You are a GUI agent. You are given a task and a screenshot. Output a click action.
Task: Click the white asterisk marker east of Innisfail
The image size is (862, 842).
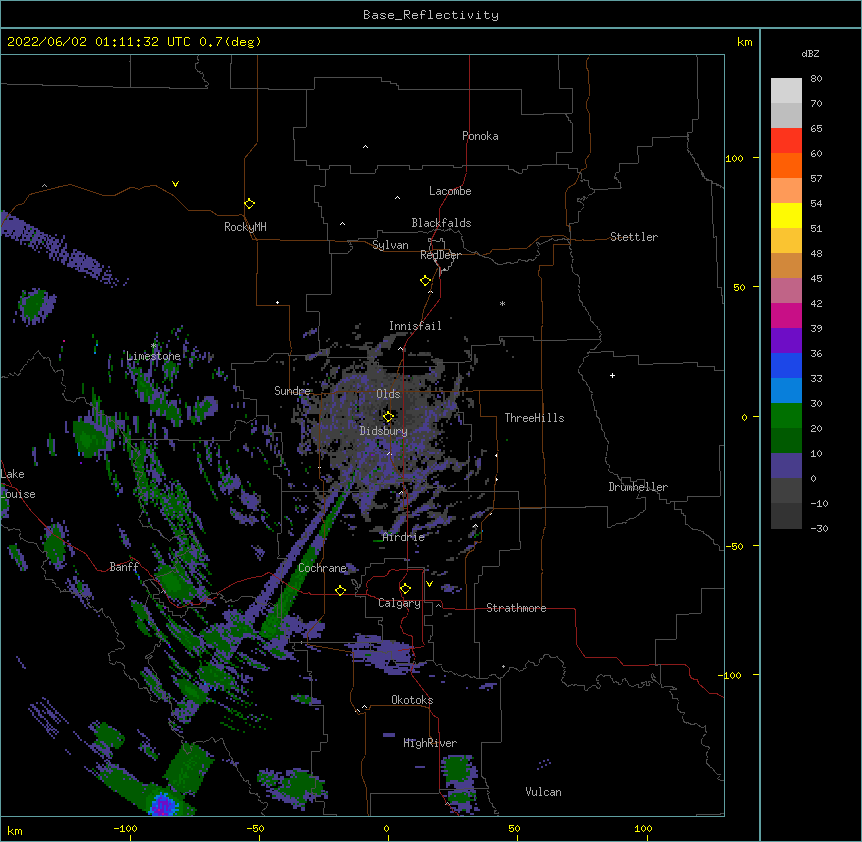(502, 303)
